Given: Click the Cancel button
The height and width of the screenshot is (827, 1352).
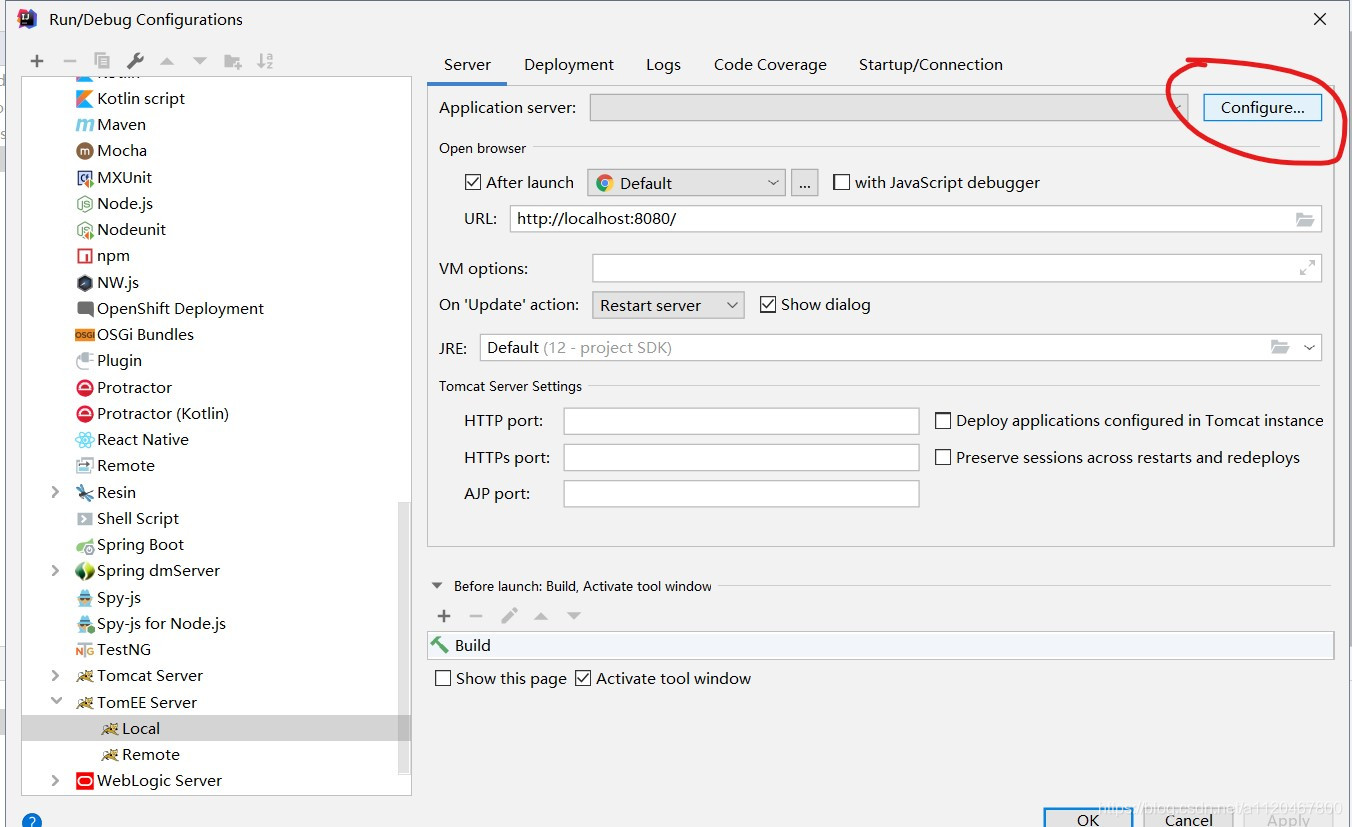Looking at the screenshot, I should pos(1189,819).
